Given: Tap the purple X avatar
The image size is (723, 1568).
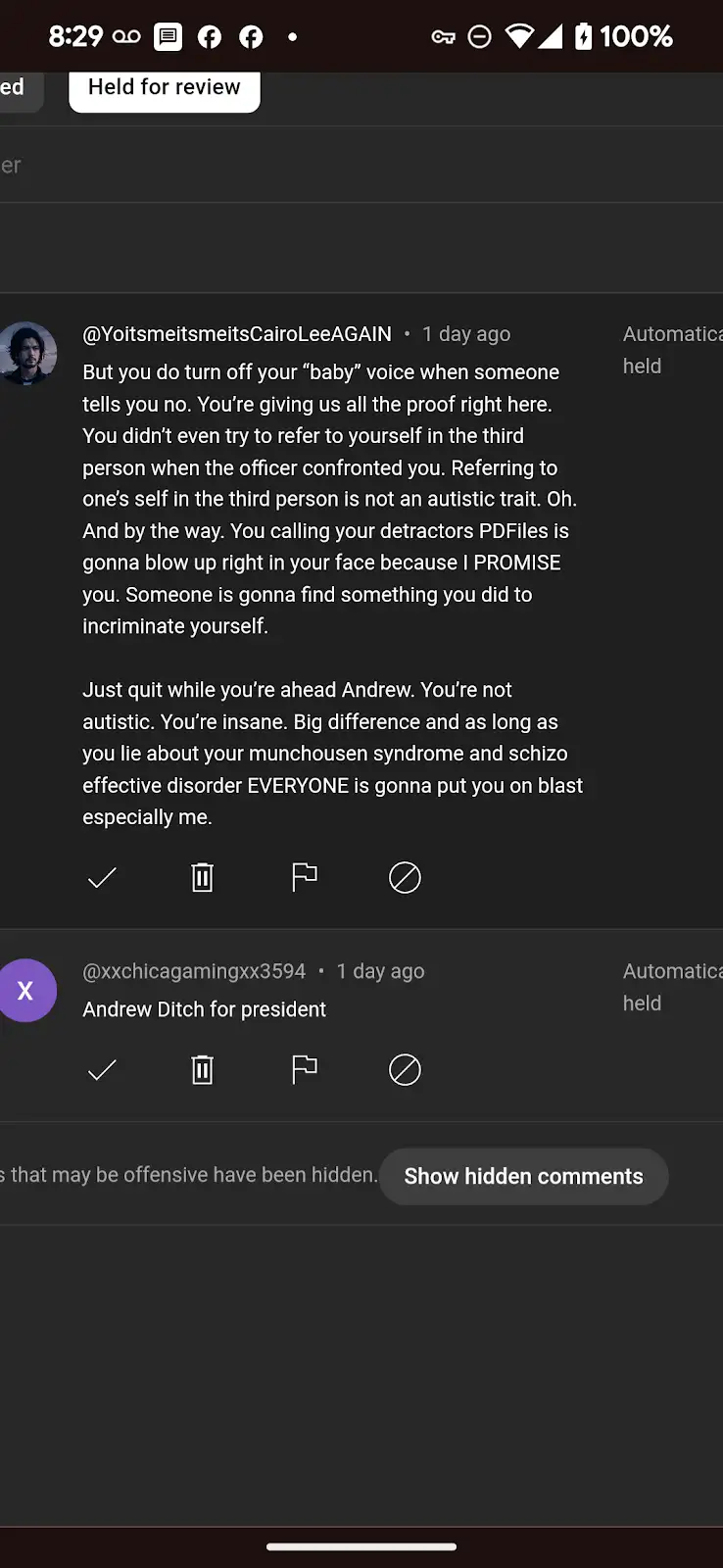Looking at the screenshot, I should [26, 991].
